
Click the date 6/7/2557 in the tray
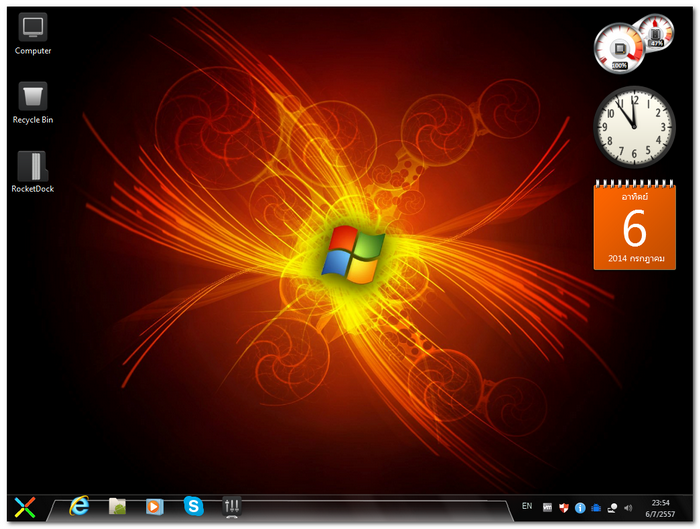[660, 514]
